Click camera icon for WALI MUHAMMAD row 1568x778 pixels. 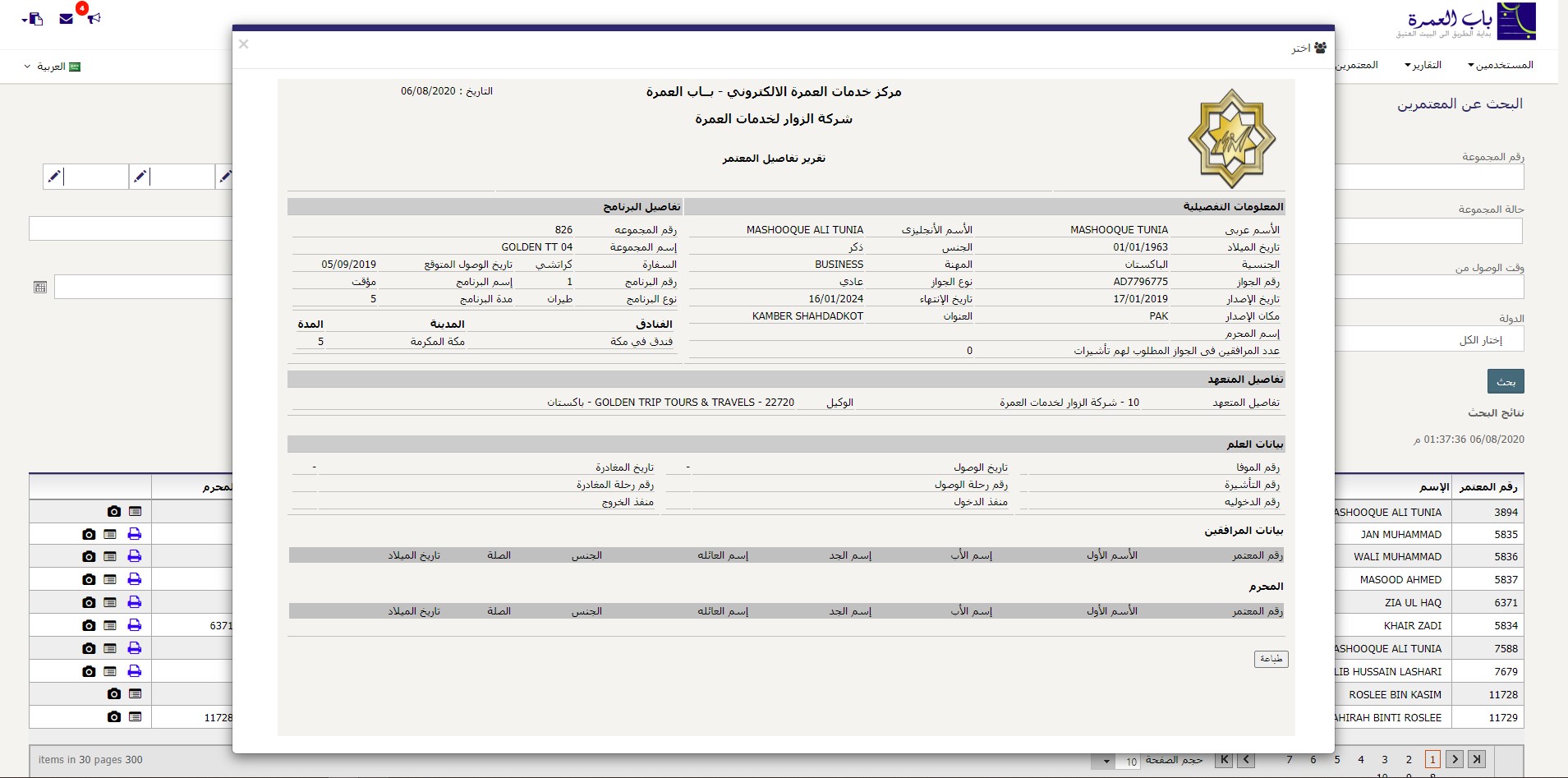pos(89,556)
